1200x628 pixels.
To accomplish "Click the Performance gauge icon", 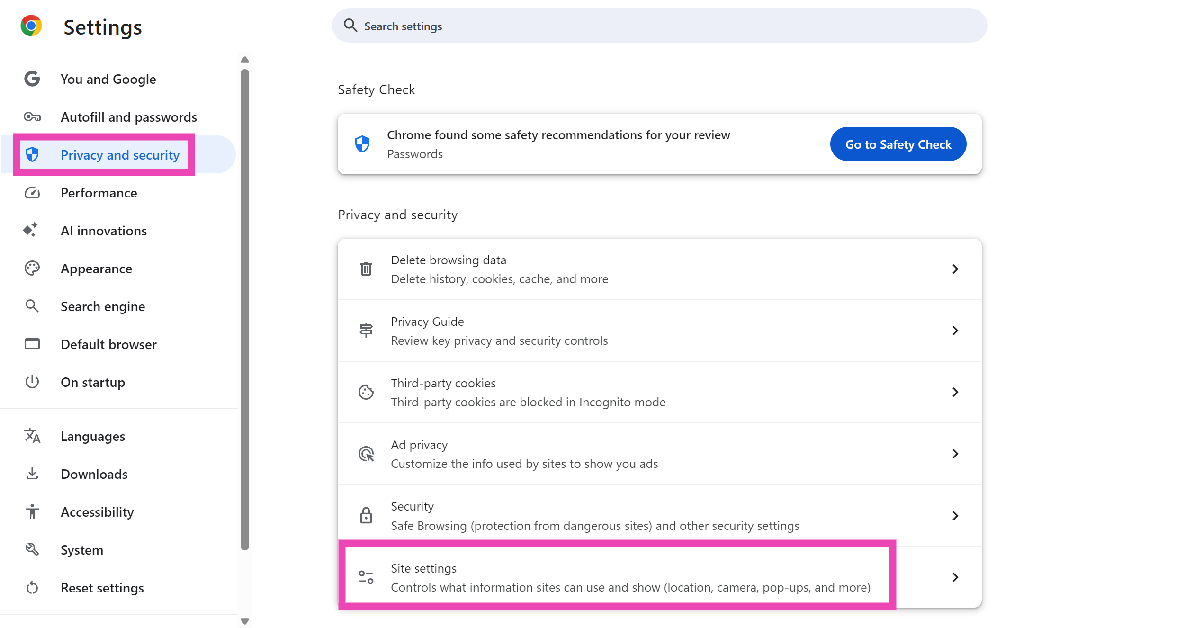I will pos(32,193).
